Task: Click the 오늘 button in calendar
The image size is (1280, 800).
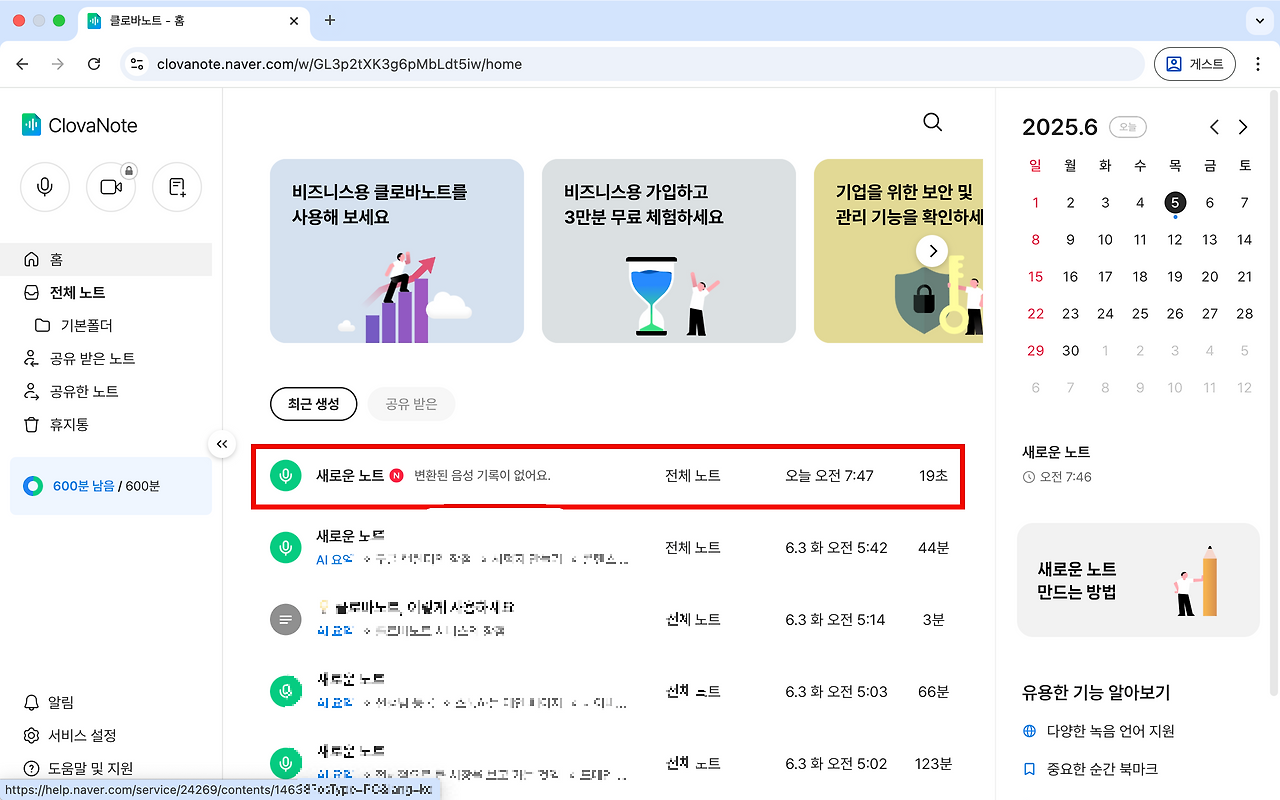Action: click(1127, 127)
